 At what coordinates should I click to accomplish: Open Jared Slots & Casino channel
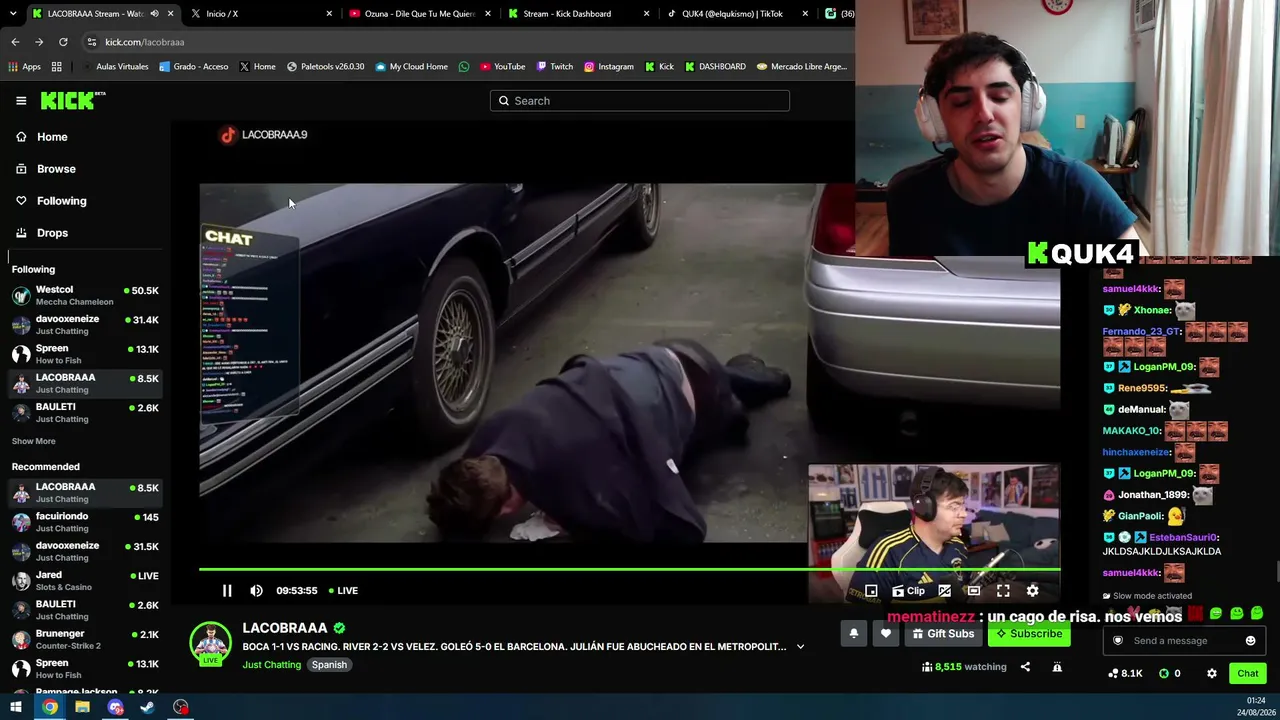(85, 581)
